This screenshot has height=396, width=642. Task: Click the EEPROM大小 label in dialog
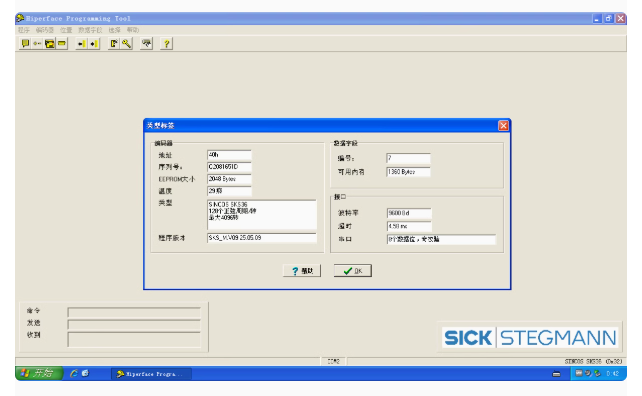[176, 179]
